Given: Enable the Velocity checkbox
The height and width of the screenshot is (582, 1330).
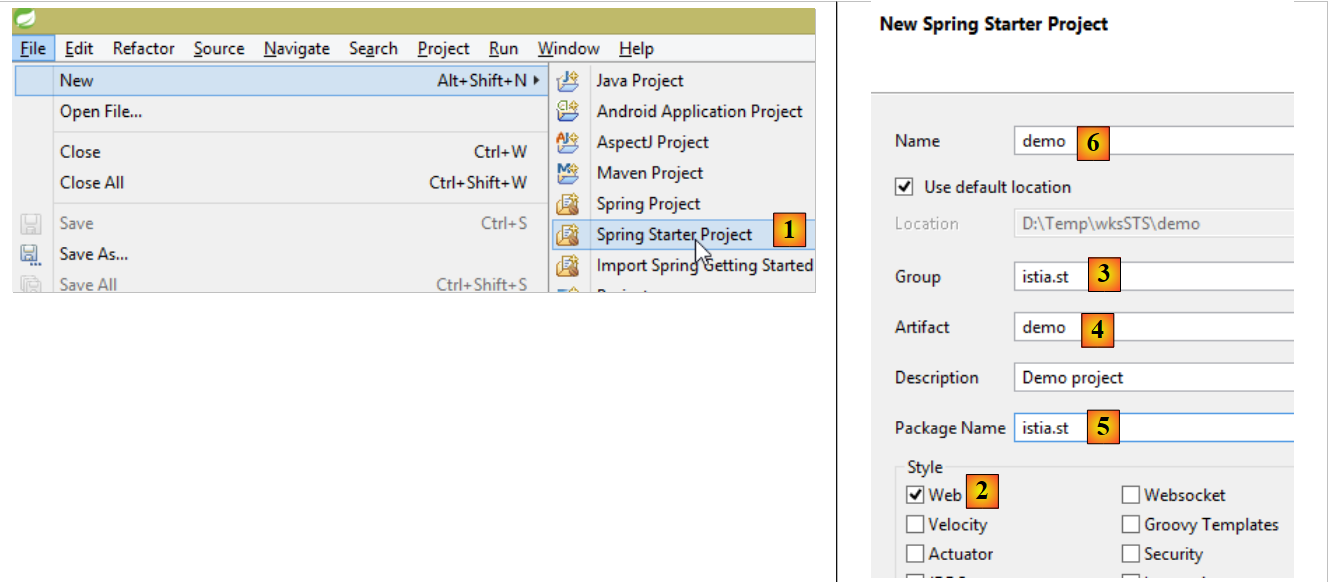Looking at the screenshot, I should point(915,524).
